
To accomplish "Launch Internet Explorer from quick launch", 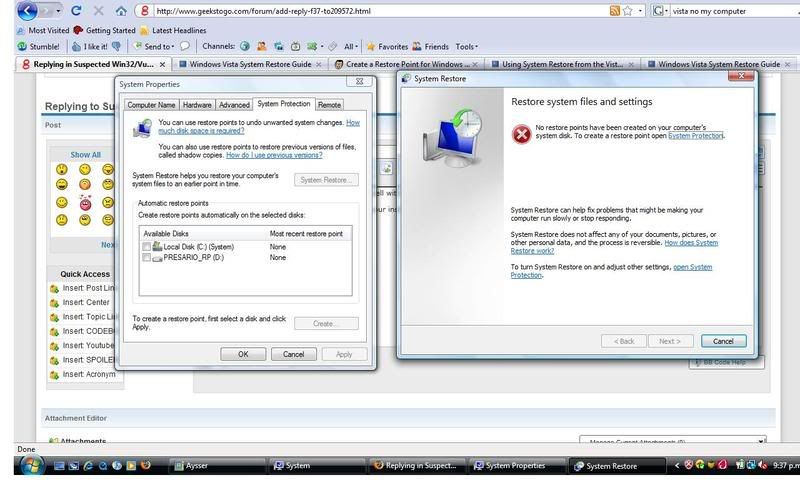I will coord(88,465).
